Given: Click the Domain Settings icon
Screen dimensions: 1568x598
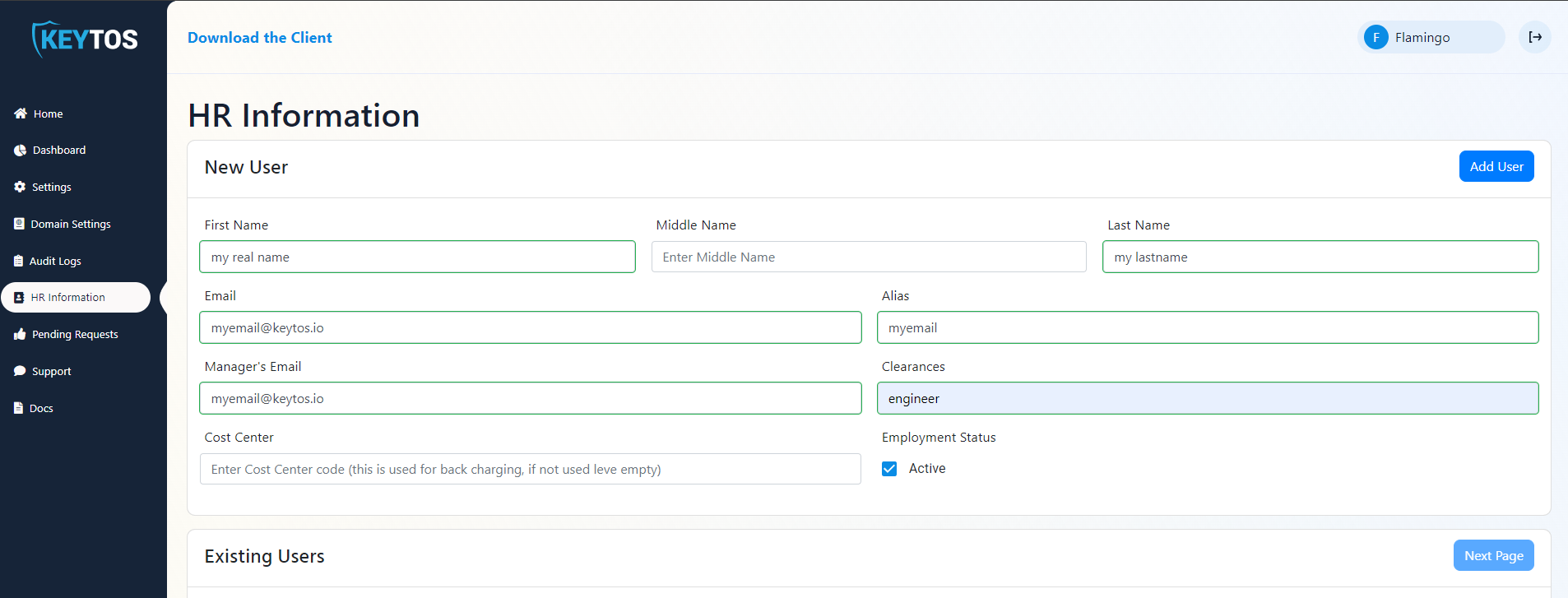Looking at the screenshot, I should pos(19,224).
